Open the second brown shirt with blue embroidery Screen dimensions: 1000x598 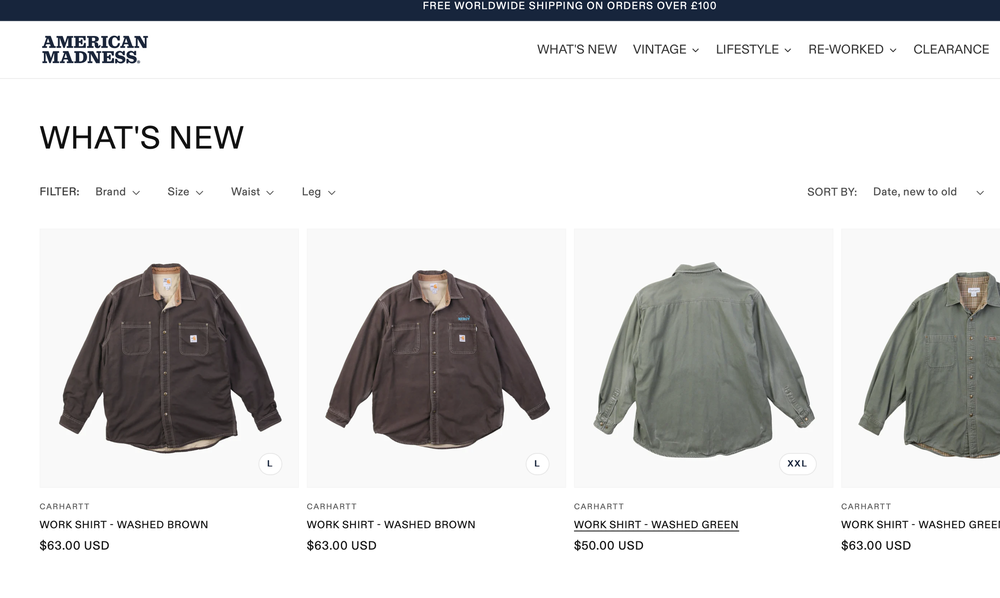(436, 358)
